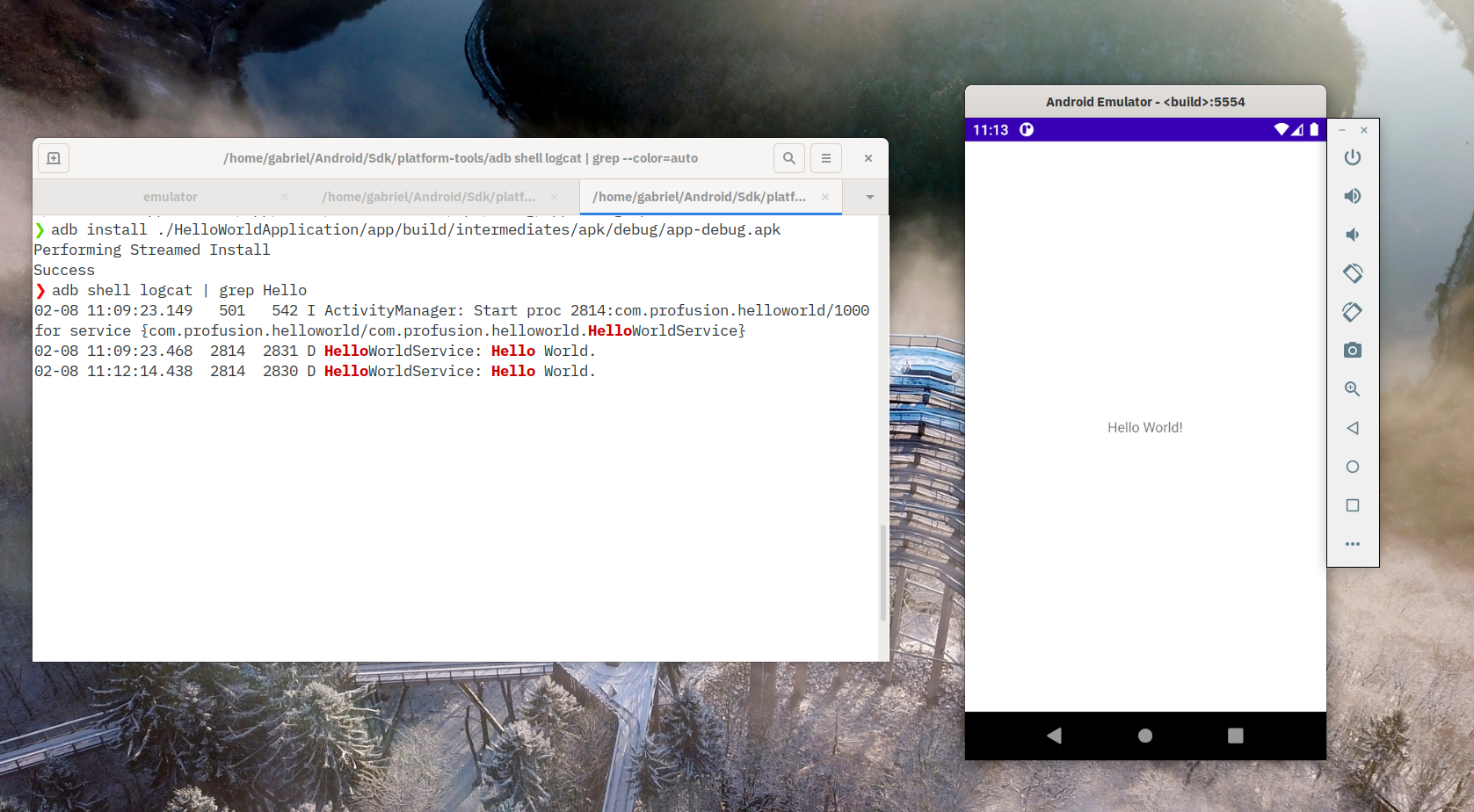The image size is (1474, 812).
Task: Tap the cellular signal status icon
Action: pos(1297,130)
